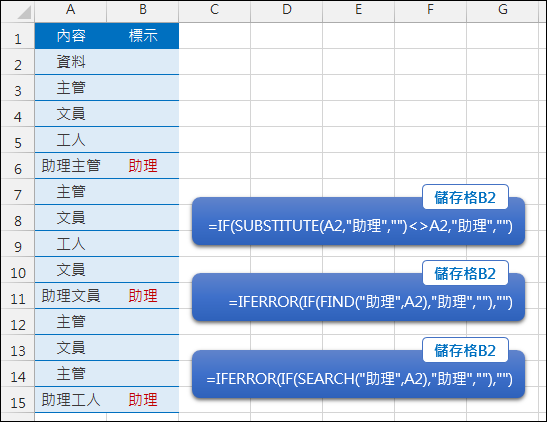
Task: Click cell A2 containing 資料
Action: [70, 62]
